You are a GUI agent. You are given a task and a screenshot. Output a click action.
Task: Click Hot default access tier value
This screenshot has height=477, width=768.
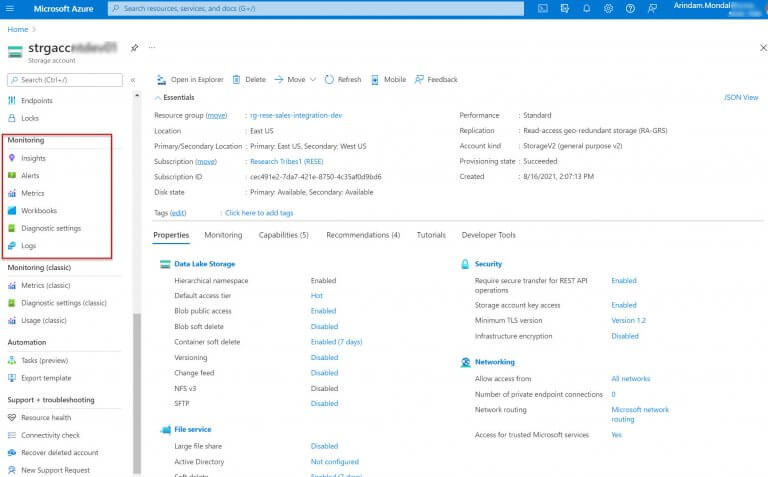tap(316, 296)
